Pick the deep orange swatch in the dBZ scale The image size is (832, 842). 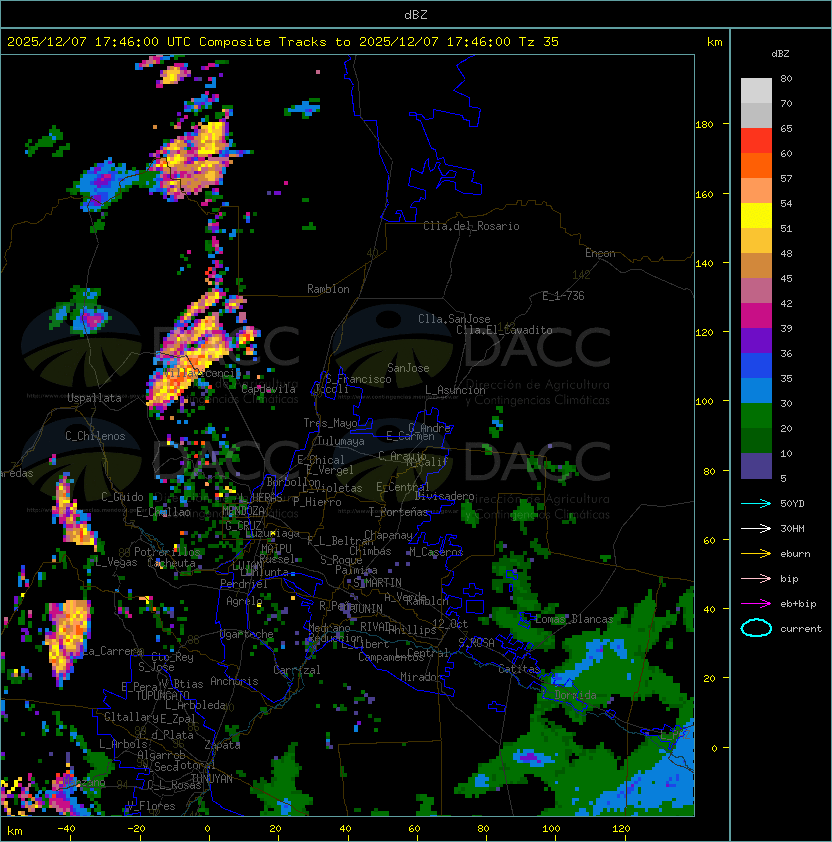tap(756, 165)
